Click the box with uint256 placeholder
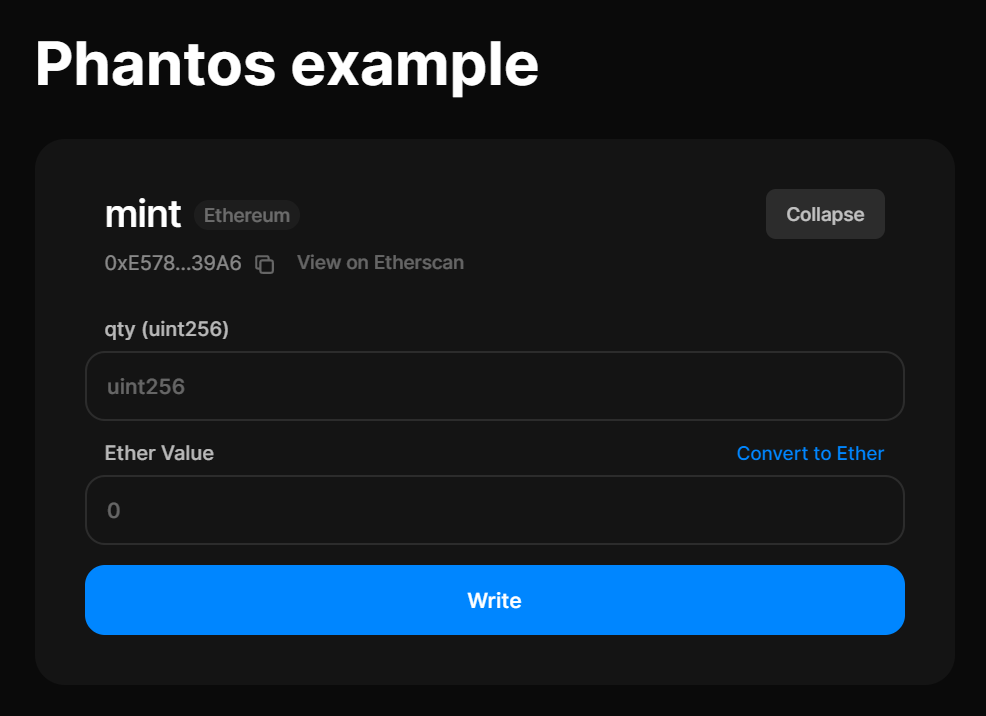Screen dimensions: 986x716 click(x=495, y=386)
